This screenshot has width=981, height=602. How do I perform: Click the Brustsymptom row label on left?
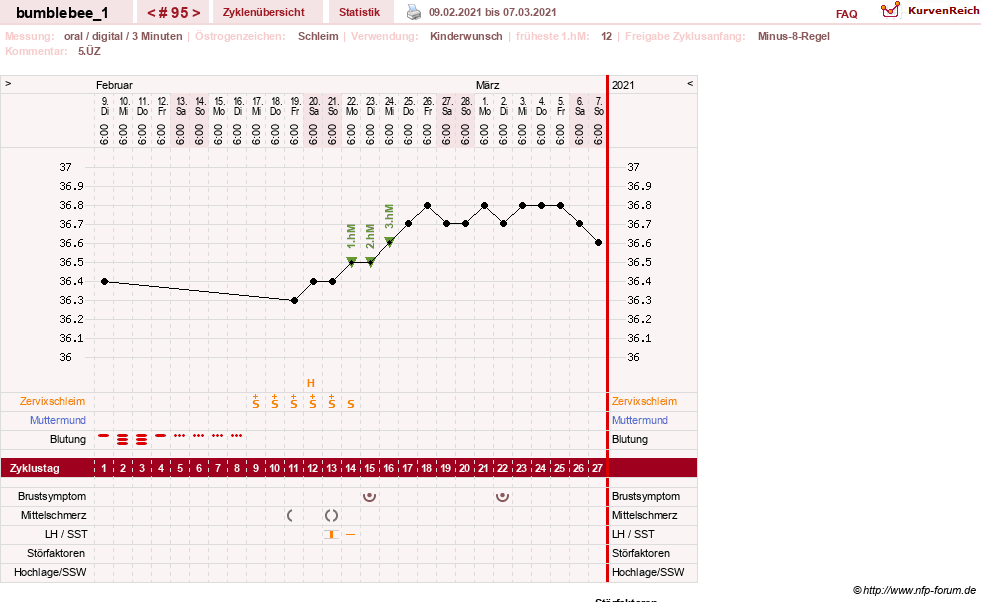[x=52, y=496]
